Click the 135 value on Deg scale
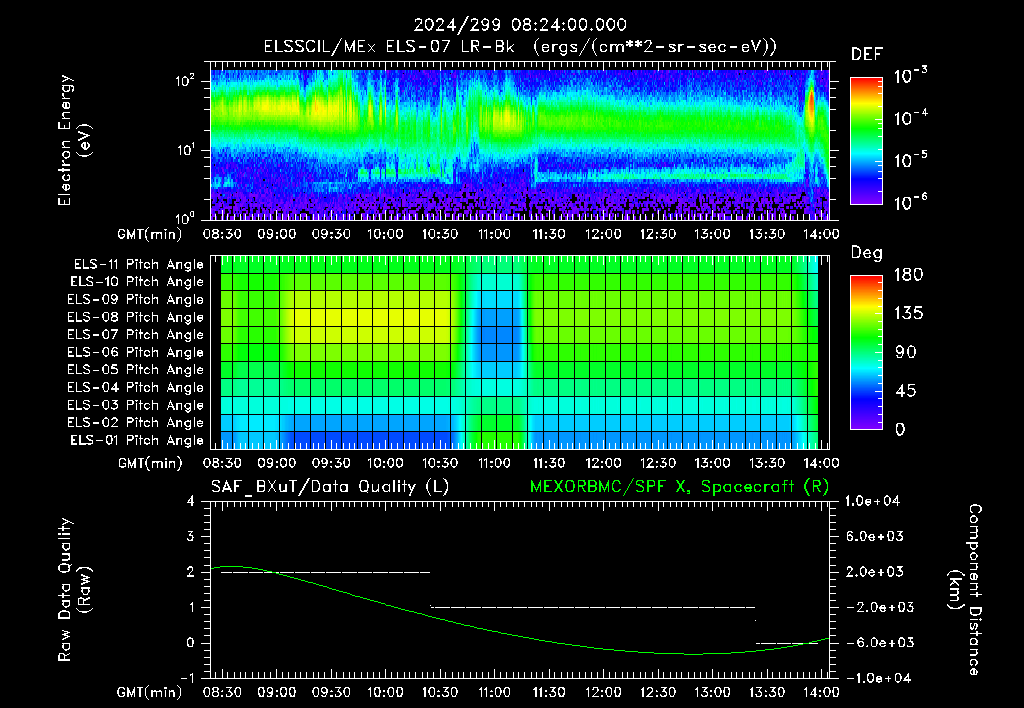 pos(908,313)
